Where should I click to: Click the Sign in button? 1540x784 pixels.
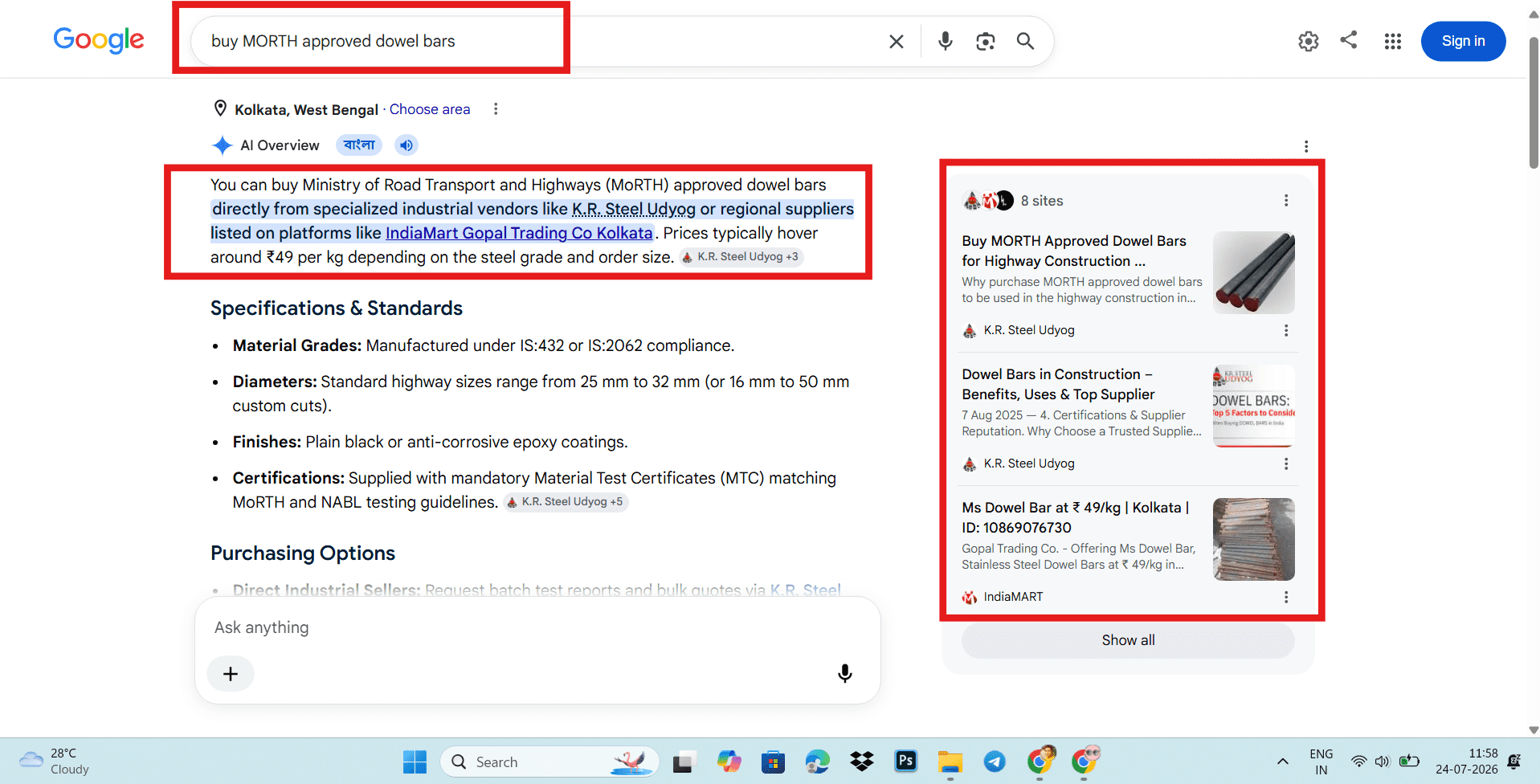[x=1463, y=41]
